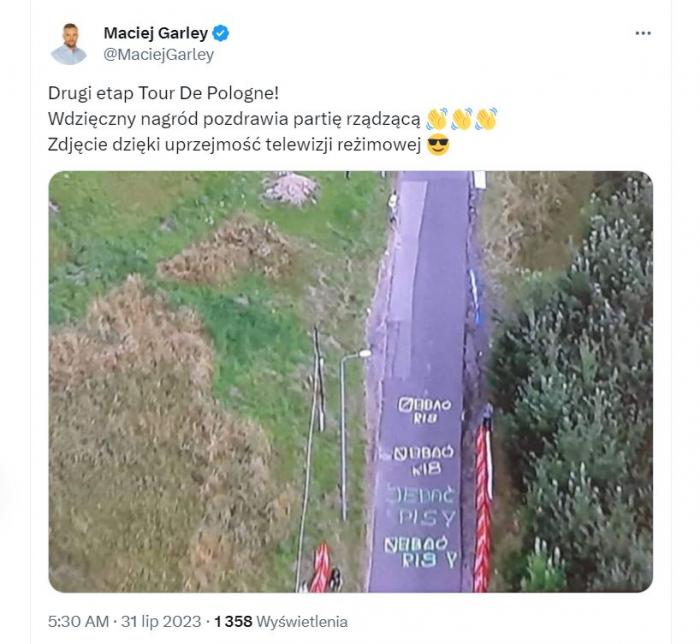Viewport: 700px width, 644px height.
Task: Click the 'Zdjęcie dzięki uprzejmość' text line
Action: pos(234,145)
